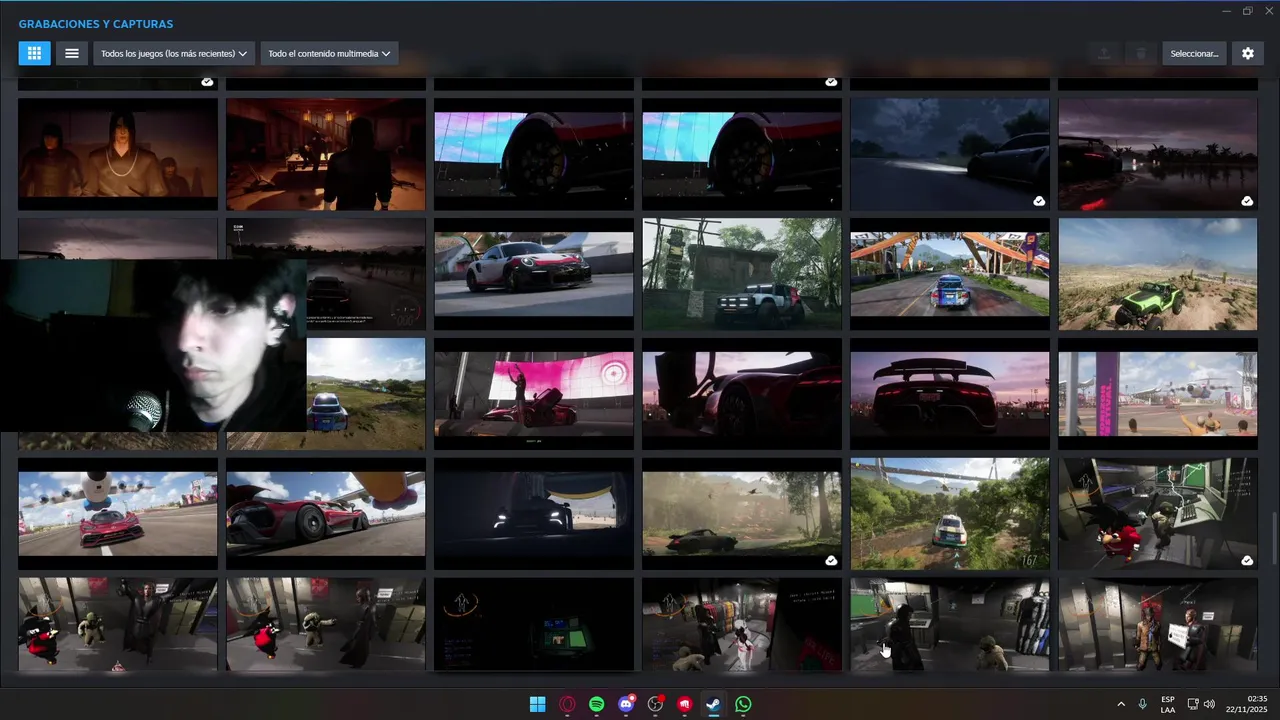This screenshot has width=1280, height=720.
Task: Open green Jeep in desert screenshot
Action: tap(1158, 274)
